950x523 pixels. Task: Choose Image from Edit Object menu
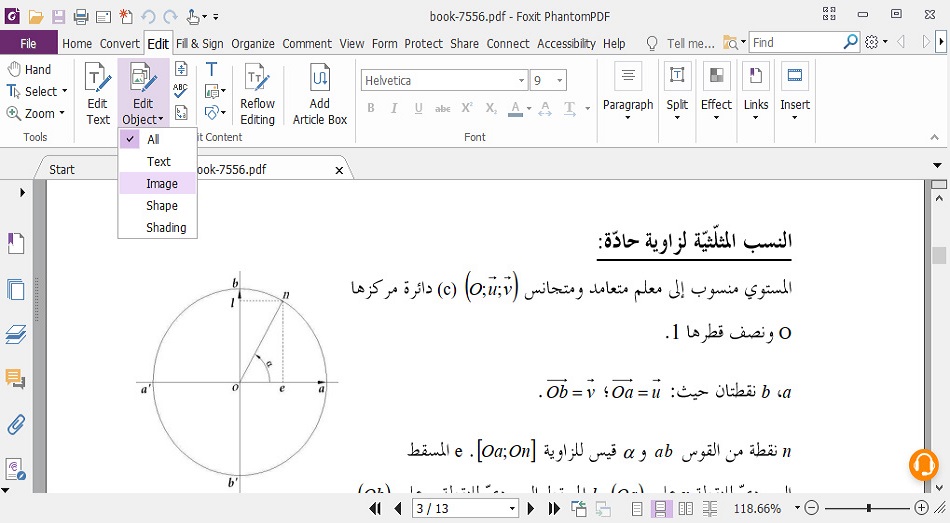pyautogui.click(x=162, y=183)
